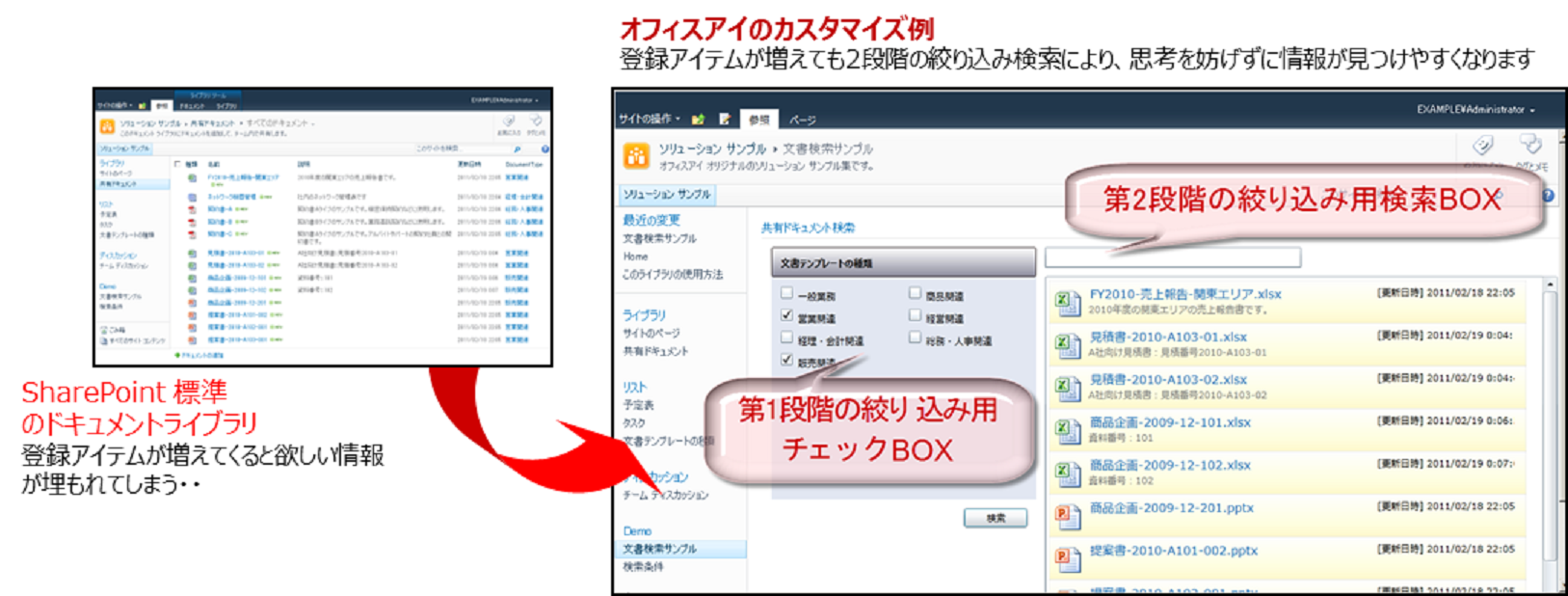Open the EXAMPLE\Administrator user menu
Image resolution: width=1568 pixels, height=596 pixels.
[x=1475, y=109]
